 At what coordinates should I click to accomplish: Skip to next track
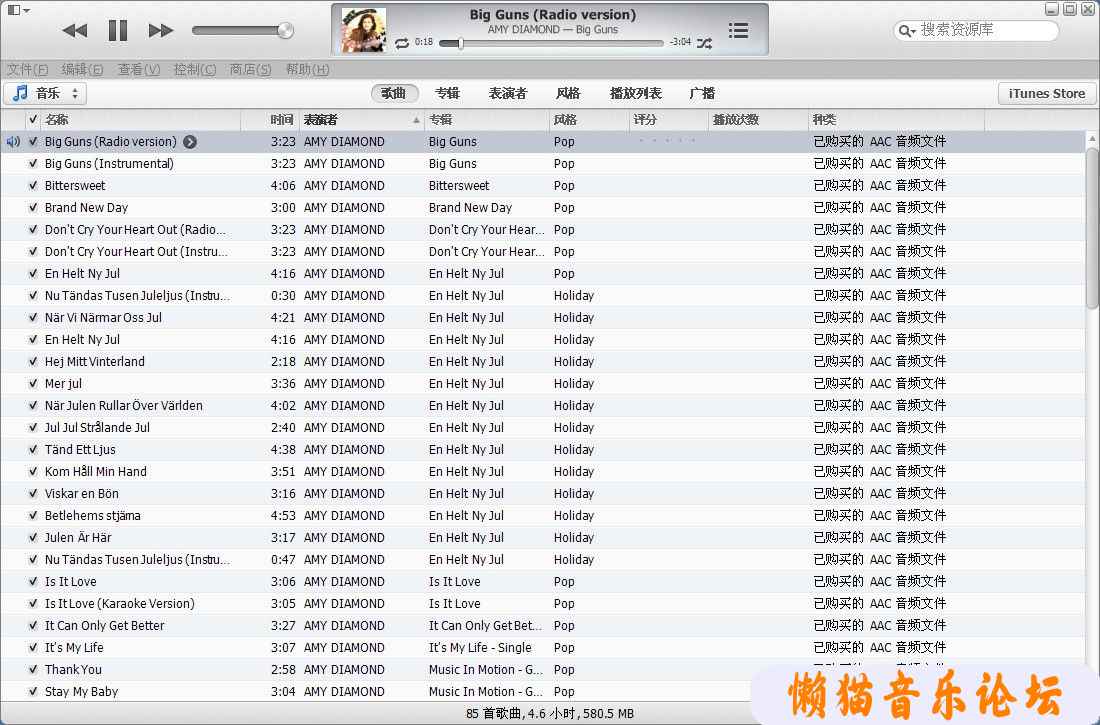click(161, 30)
